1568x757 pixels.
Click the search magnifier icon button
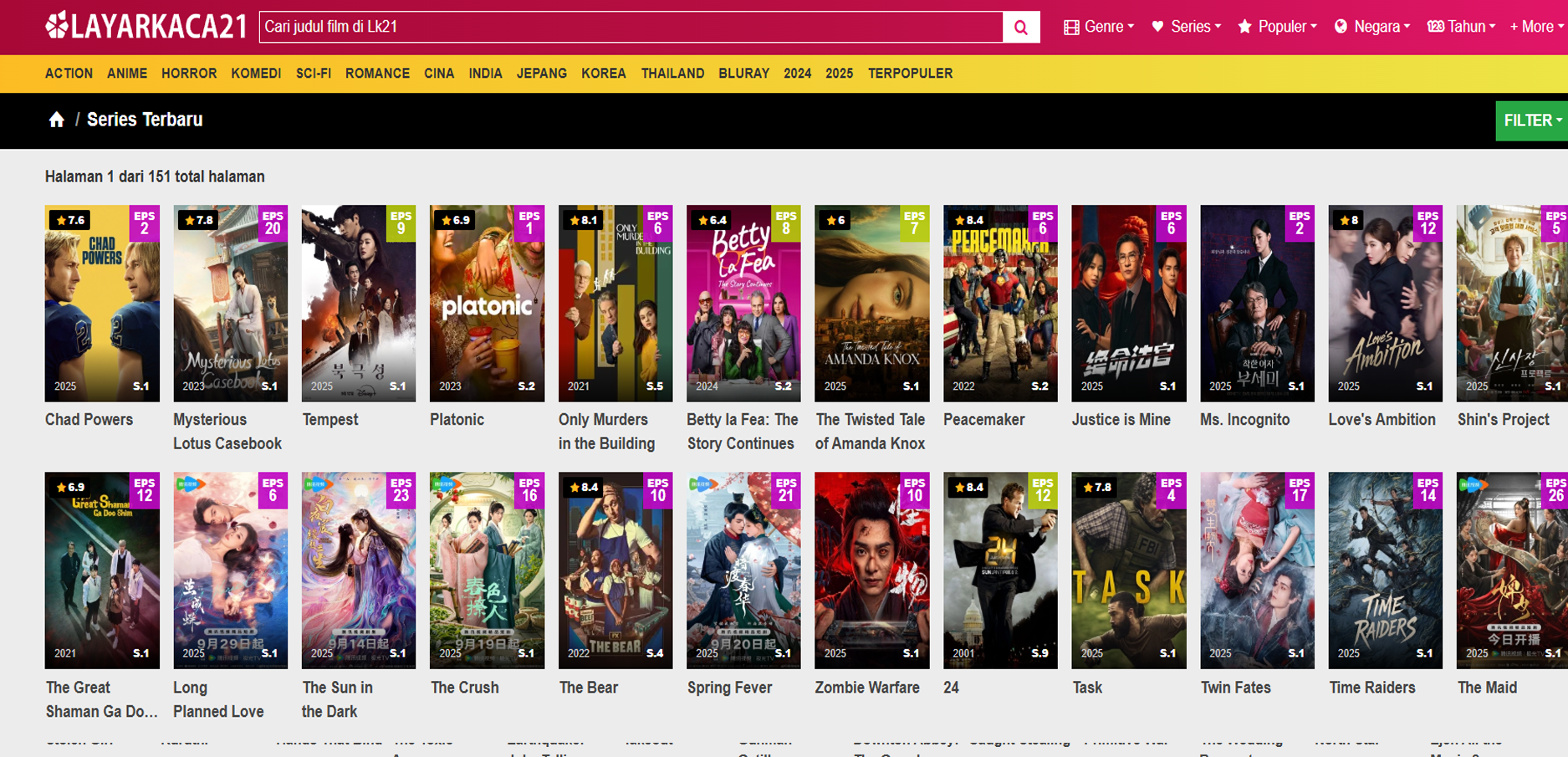(1020, 27)
